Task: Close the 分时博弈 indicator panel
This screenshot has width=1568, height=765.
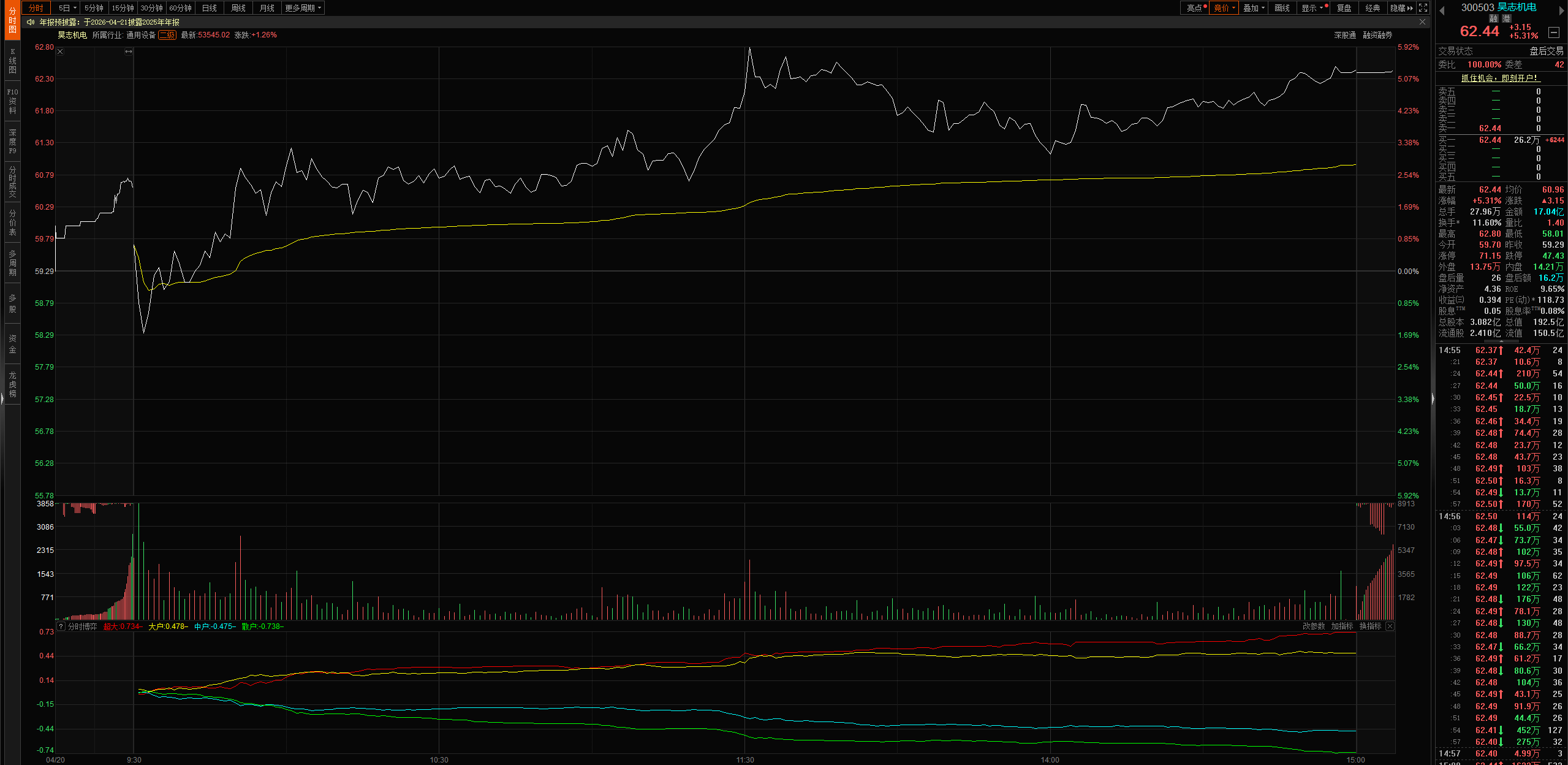Action: point(1390,626)
